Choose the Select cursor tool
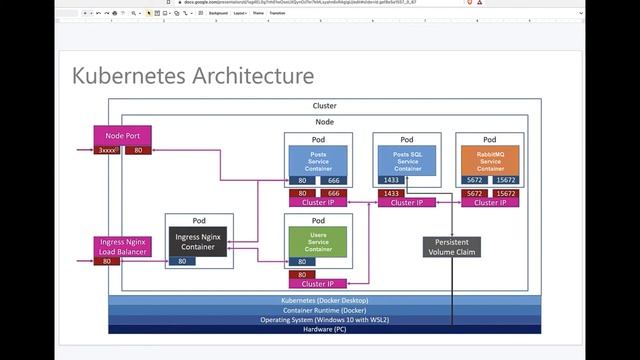 point(149,13)
